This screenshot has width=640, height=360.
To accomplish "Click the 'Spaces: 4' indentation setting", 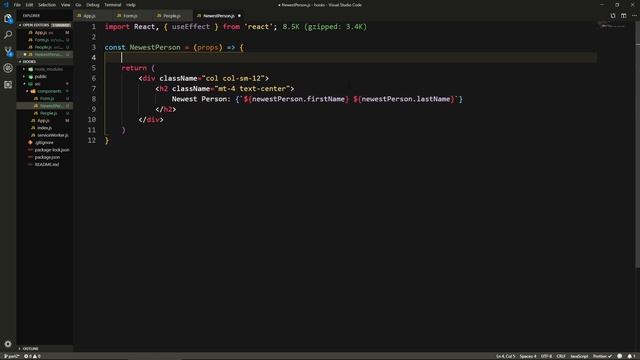I will (x=528, y=356).
